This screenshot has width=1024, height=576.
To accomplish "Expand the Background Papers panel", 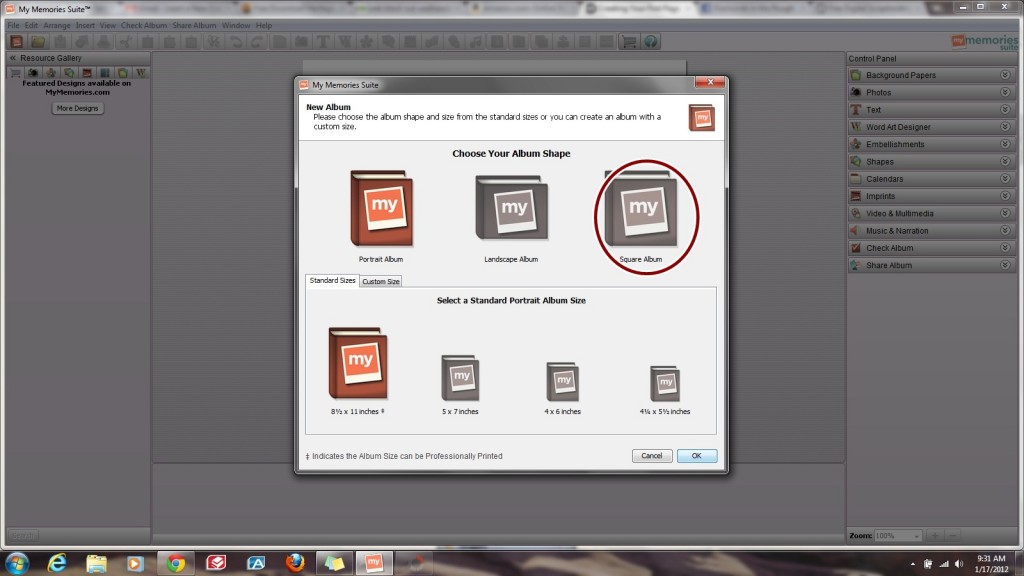I will click(1005, 75).
